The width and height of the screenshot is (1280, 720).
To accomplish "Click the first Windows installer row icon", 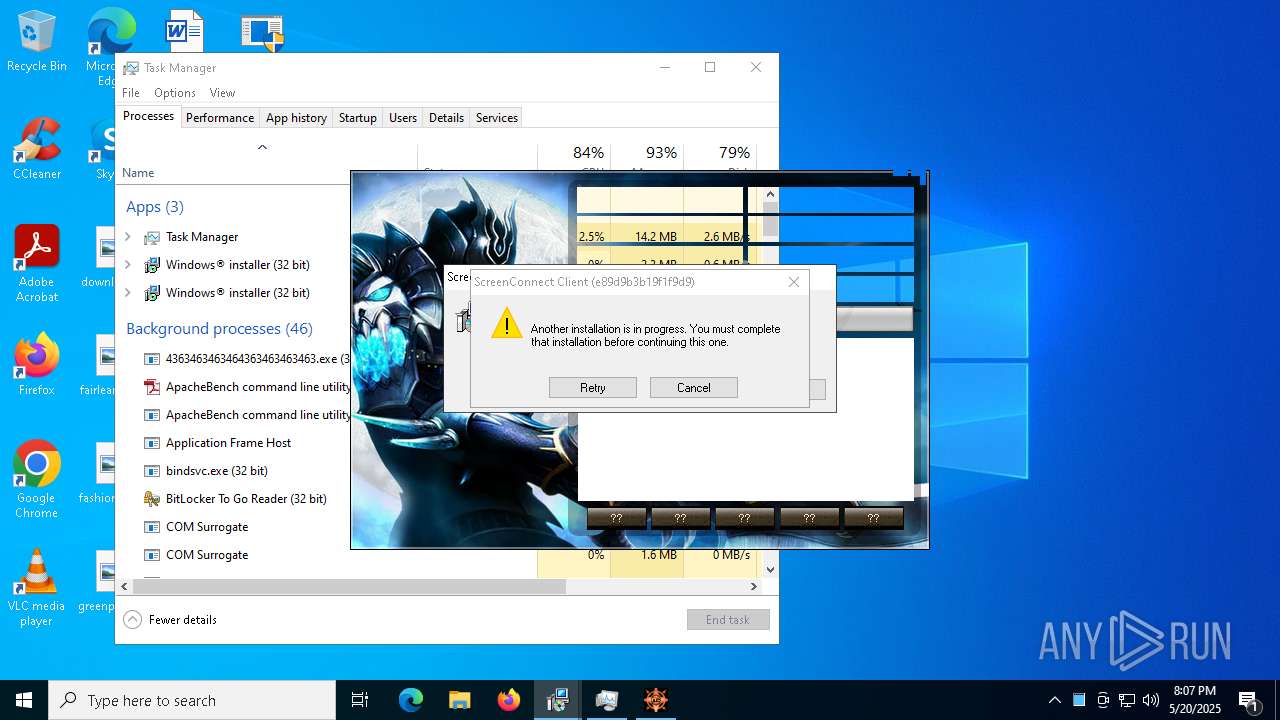I will pos(152,265).
